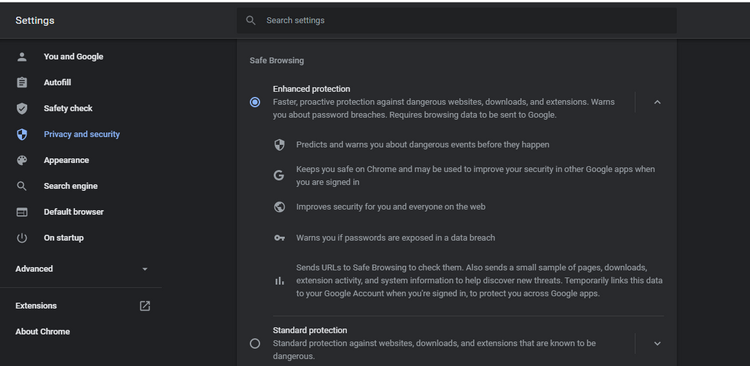Image resolution: width=750 pixels, height=366 pixels.
Task: Click the clipboard Autofill icon
Action: (22, 83)
